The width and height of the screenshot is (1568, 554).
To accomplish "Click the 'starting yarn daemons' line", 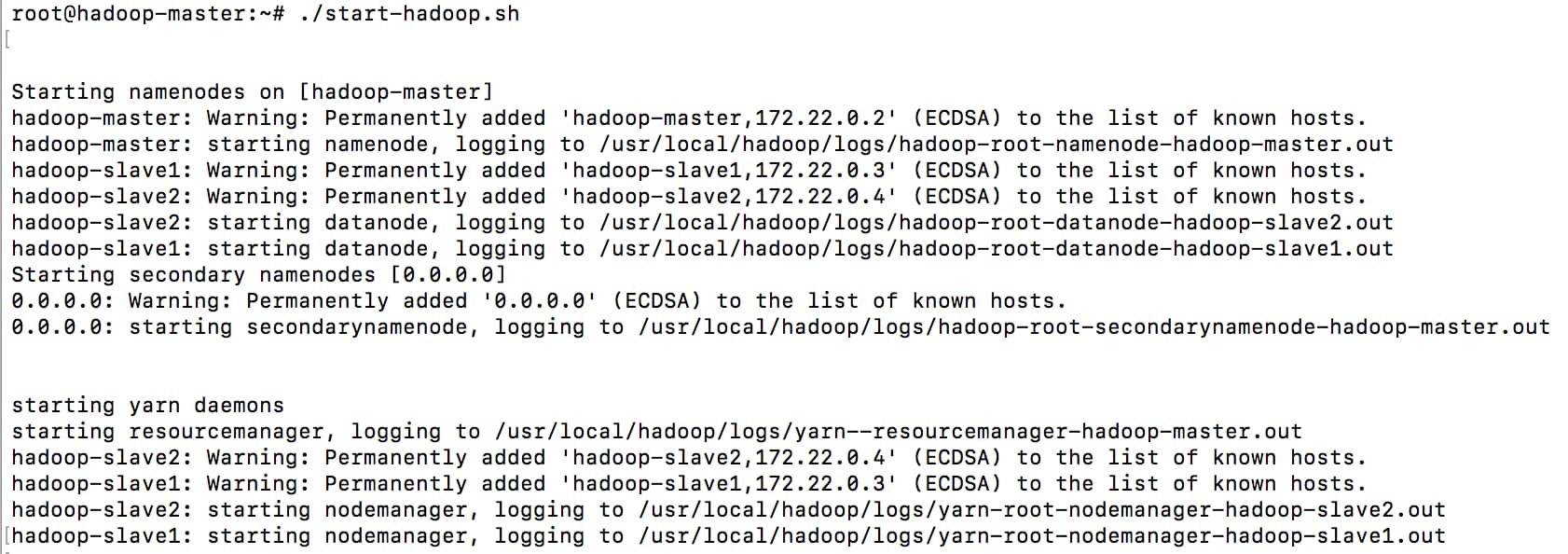I will coord(147,406).
